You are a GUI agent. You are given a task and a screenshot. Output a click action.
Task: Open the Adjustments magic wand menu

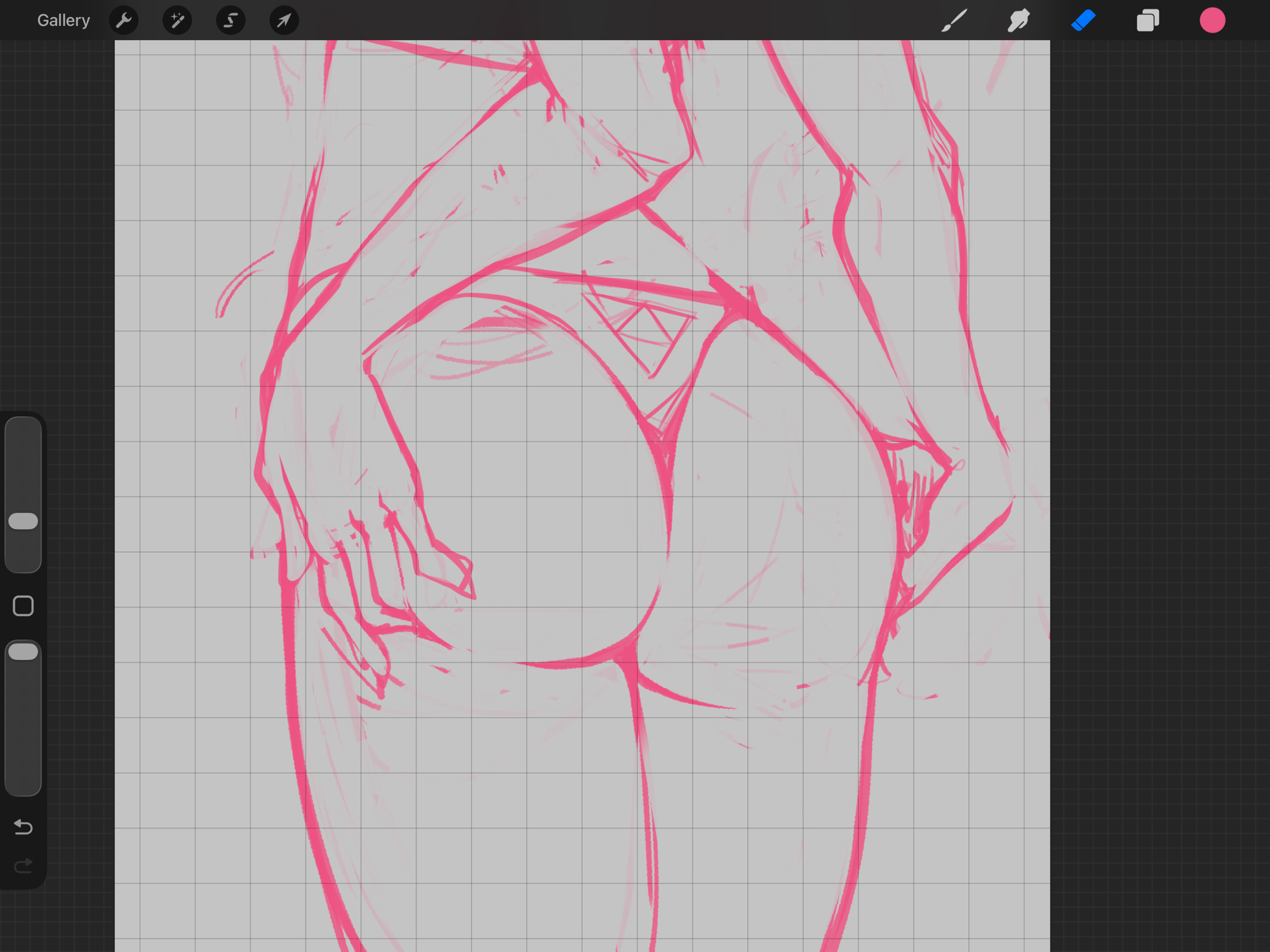(177, 20)
